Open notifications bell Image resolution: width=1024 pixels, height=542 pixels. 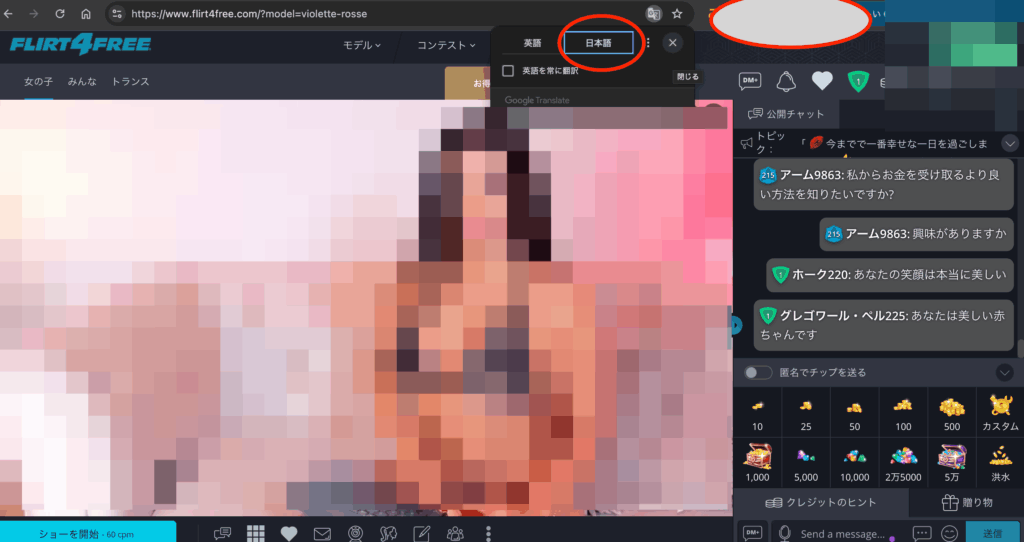point(786,81)
